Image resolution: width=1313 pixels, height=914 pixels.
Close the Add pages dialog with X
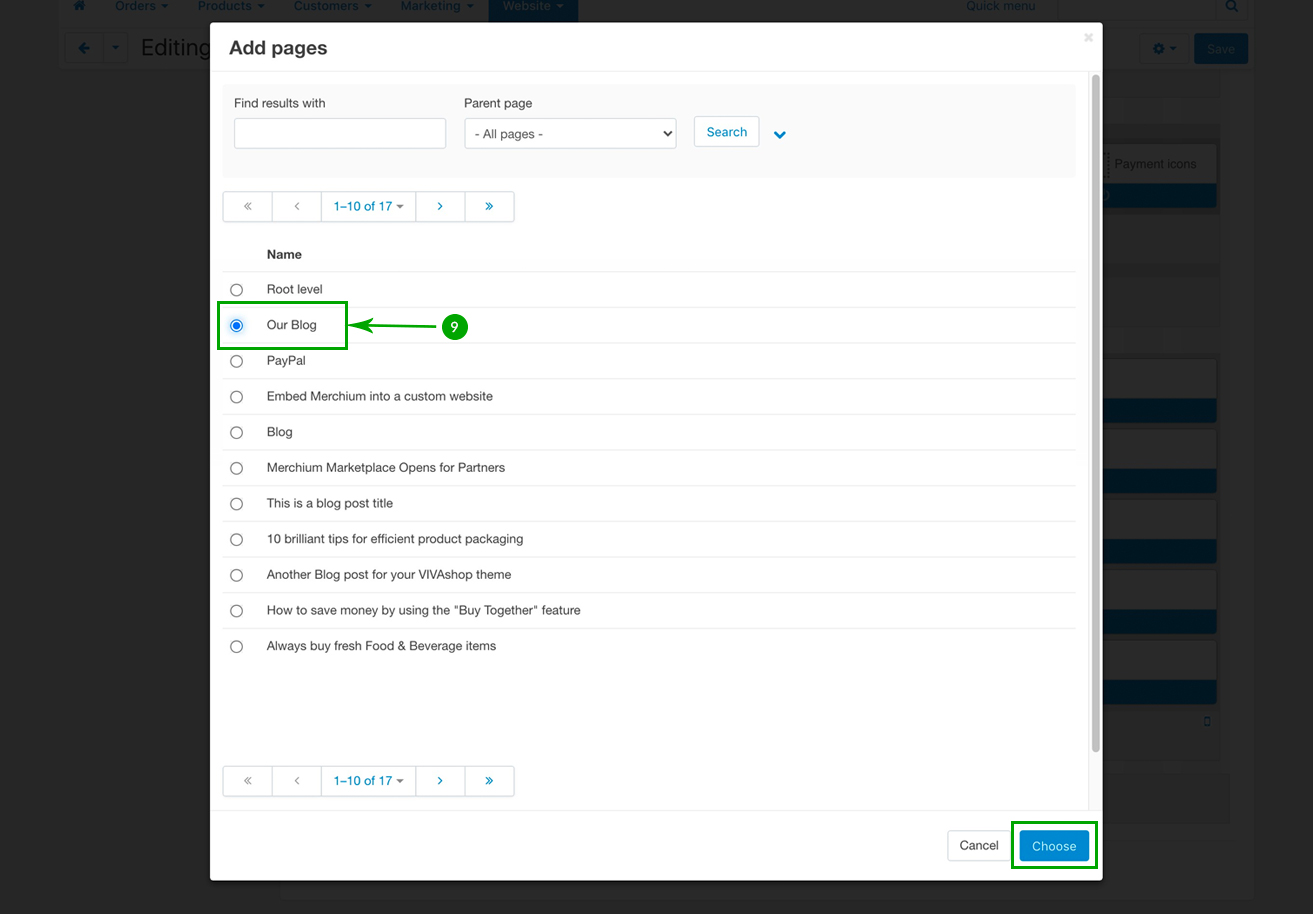pos(1088,38)
